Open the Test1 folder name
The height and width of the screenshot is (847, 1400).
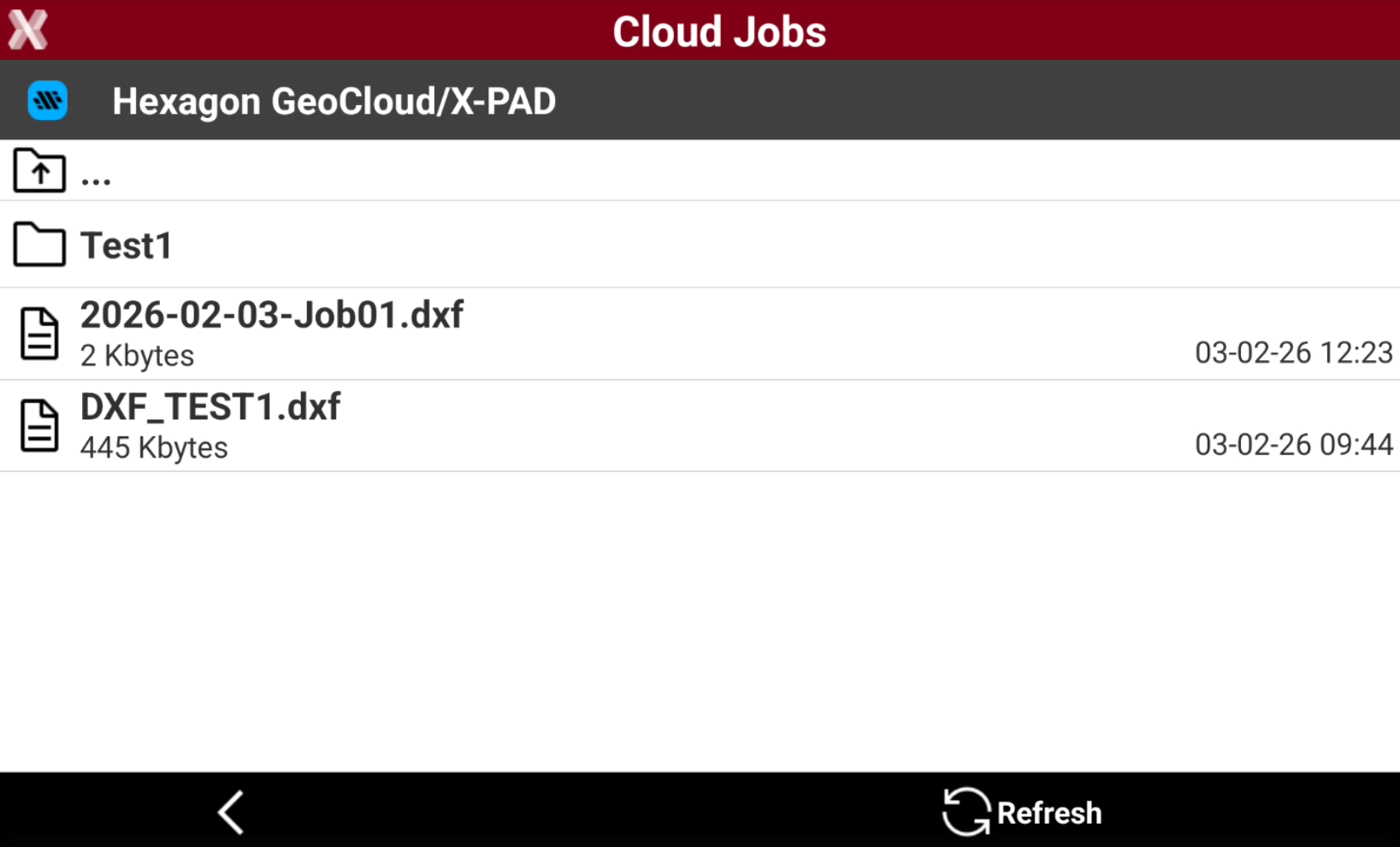(127, 246)
